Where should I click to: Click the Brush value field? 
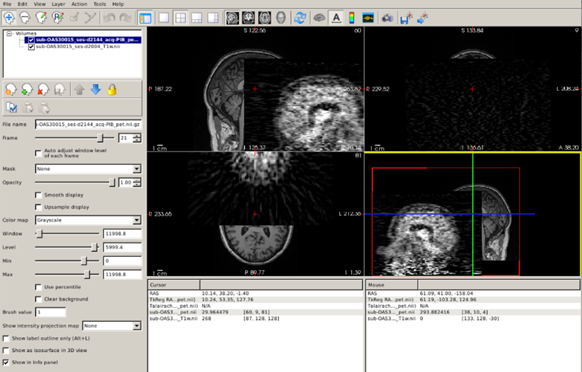50,312
